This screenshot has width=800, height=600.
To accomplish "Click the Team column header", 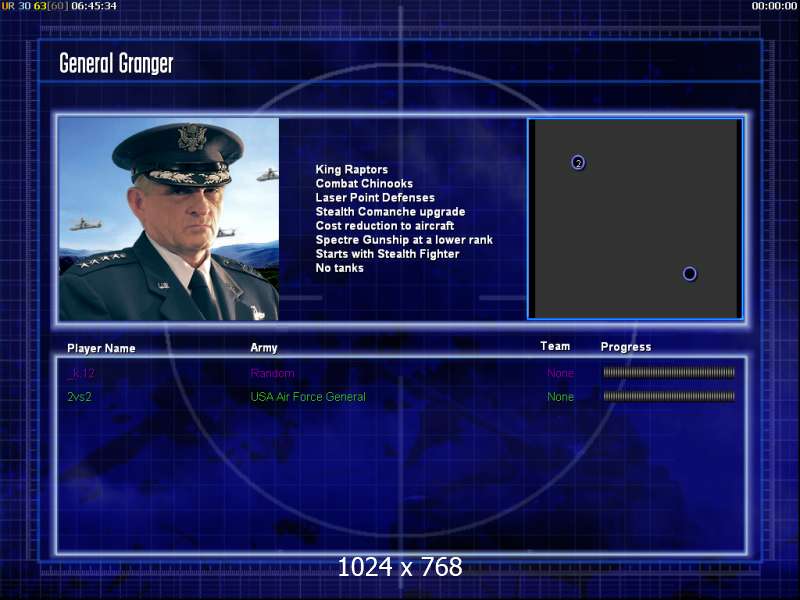I will pos(555,346).
